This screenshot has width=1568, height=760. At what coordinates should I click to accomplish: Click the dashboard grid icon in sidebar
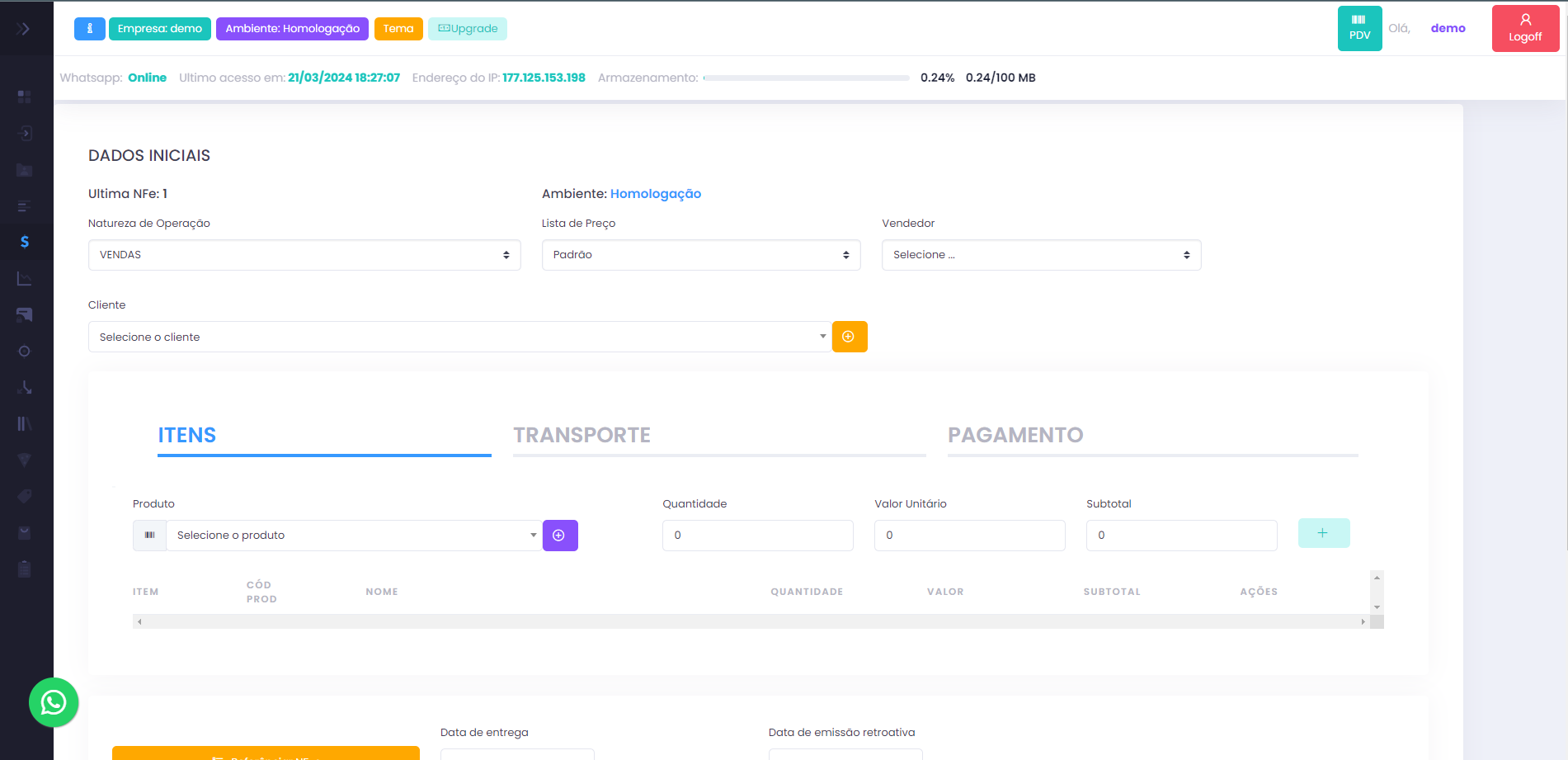(25, 97)
